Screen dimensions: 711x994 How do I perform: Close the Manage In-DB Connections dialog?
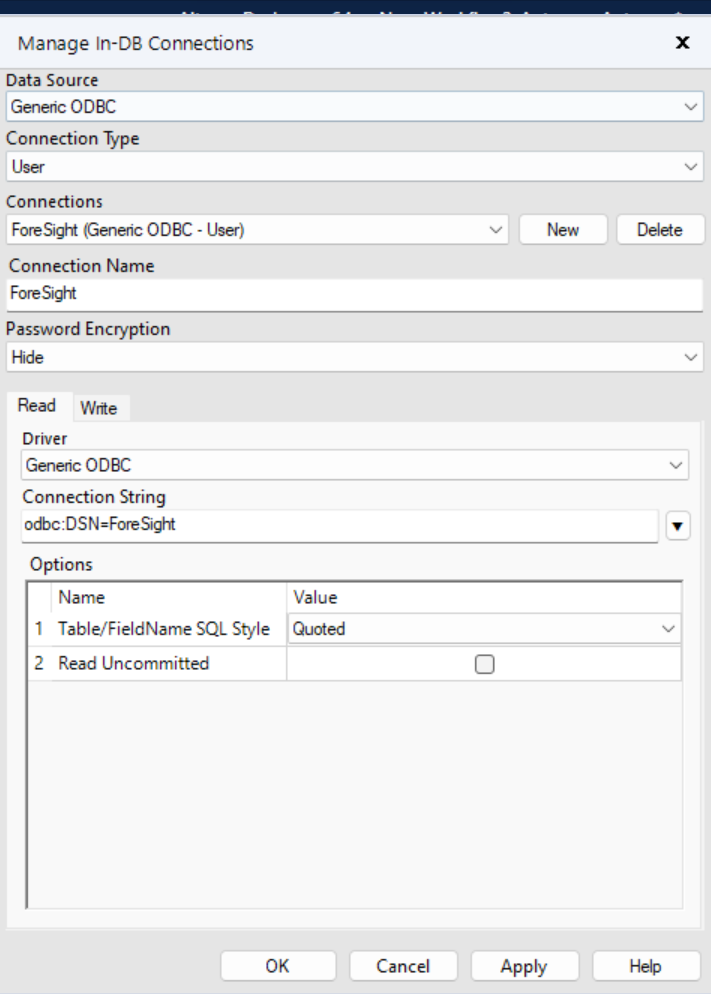coord(683,42)
